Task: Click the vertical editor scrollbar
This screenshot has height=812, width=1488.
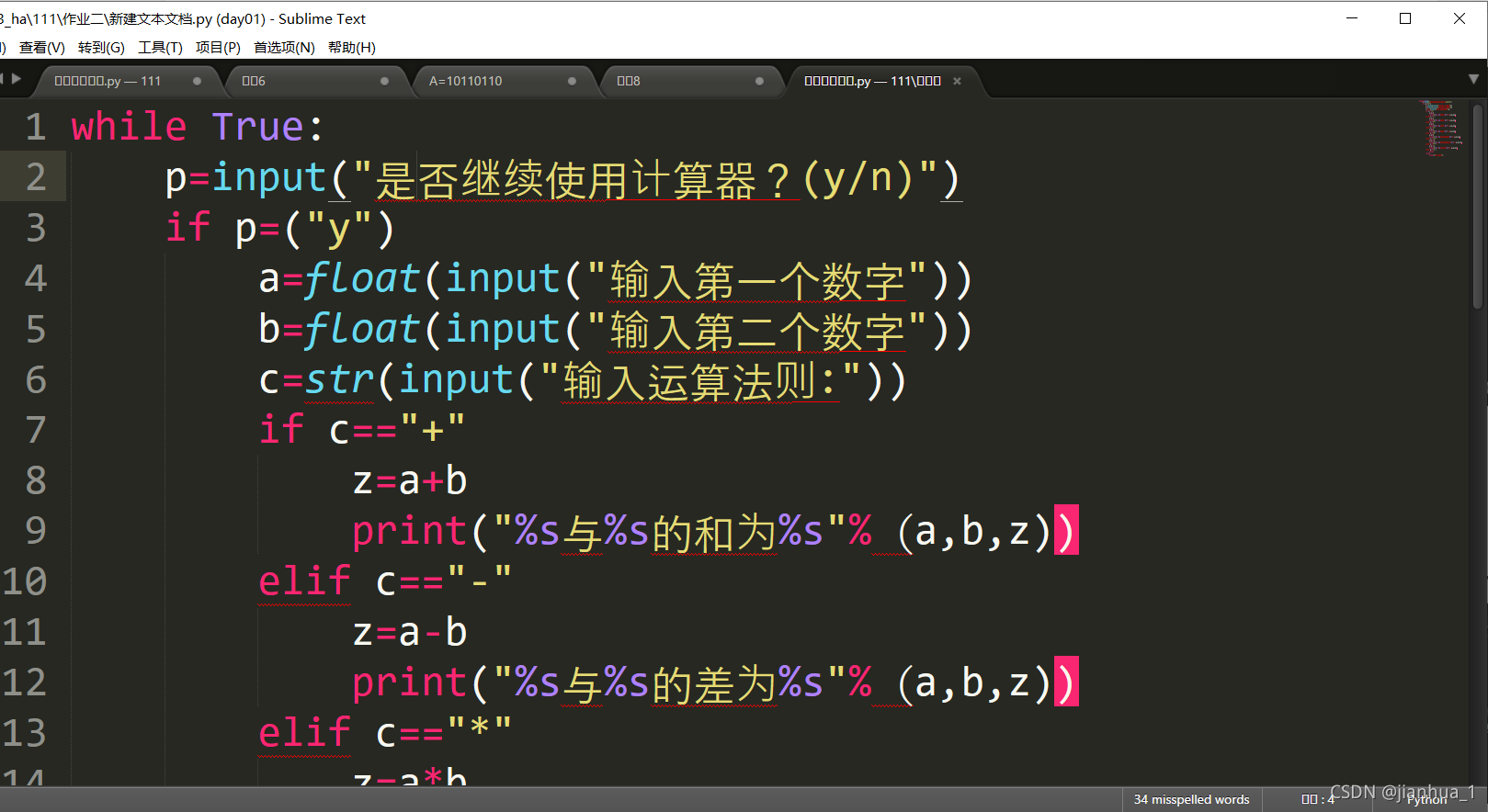Action: click(1479, 207)
